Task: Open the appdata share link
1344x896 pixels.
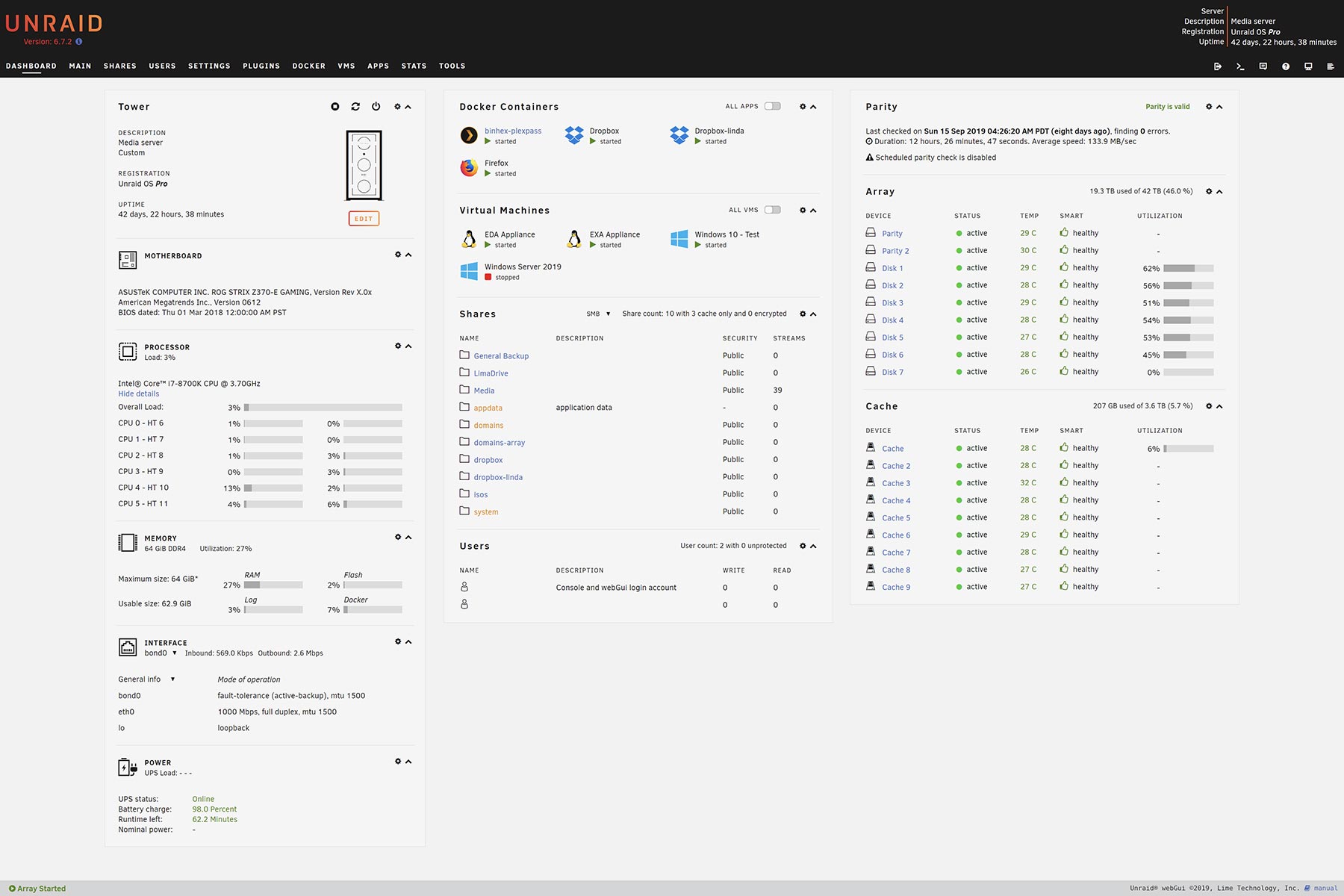Action: coord(488,408)
